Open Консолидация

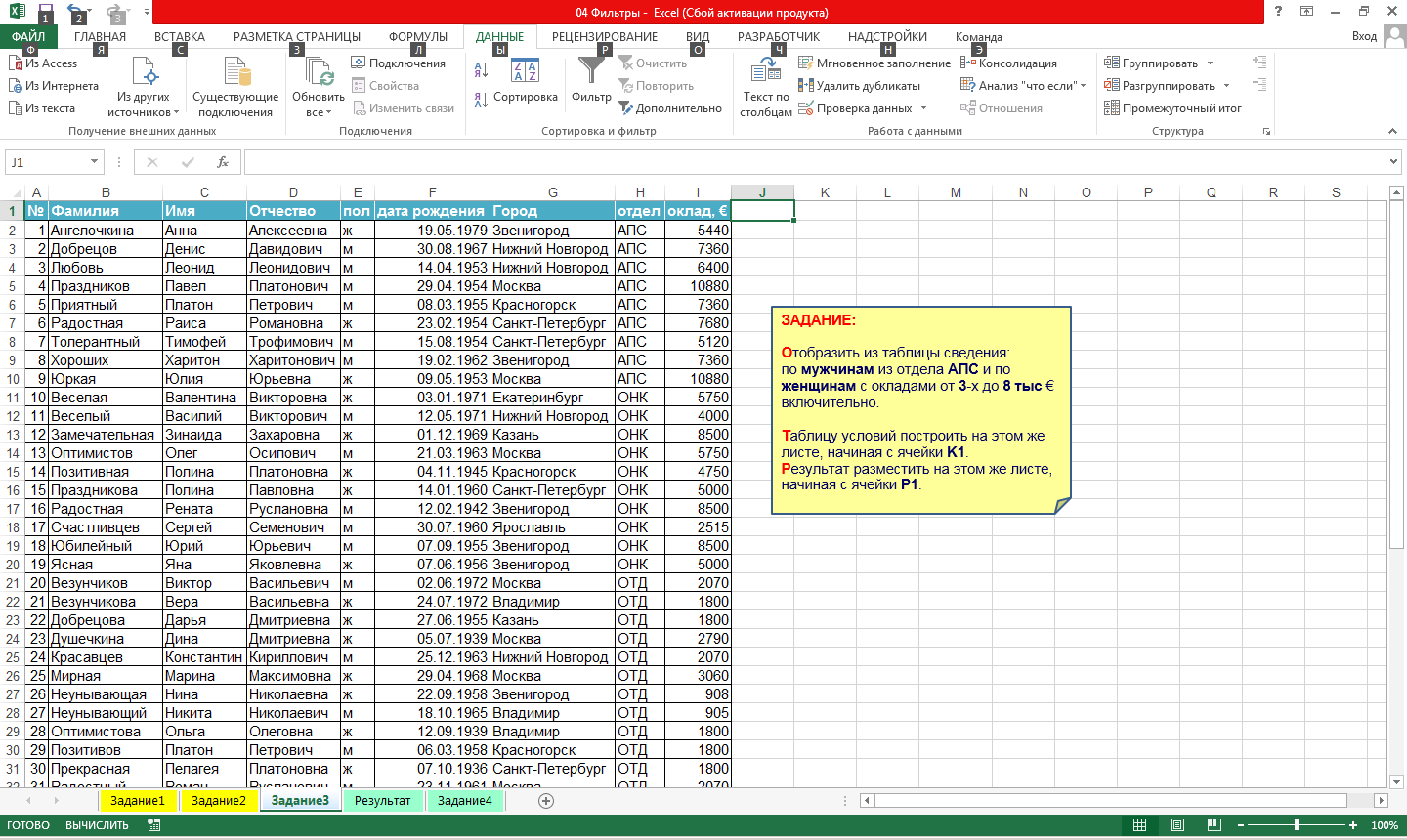1009,63
